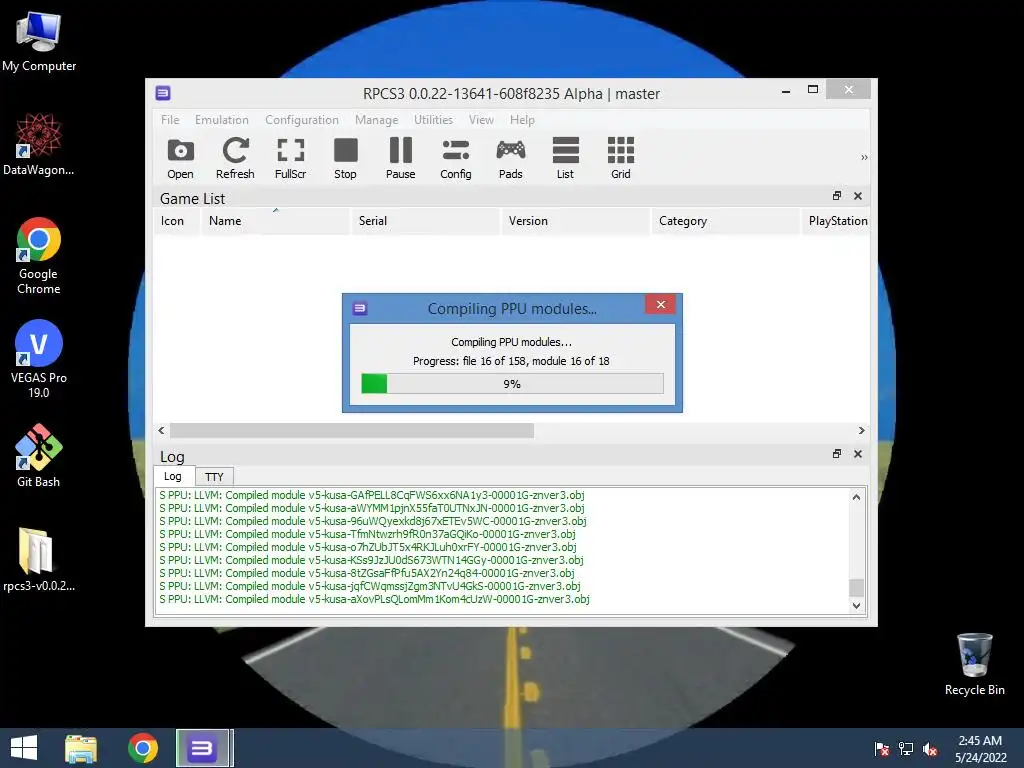Click the Open toolbar icon
Screen dimensions: 1024x768
tap(180, 158)
